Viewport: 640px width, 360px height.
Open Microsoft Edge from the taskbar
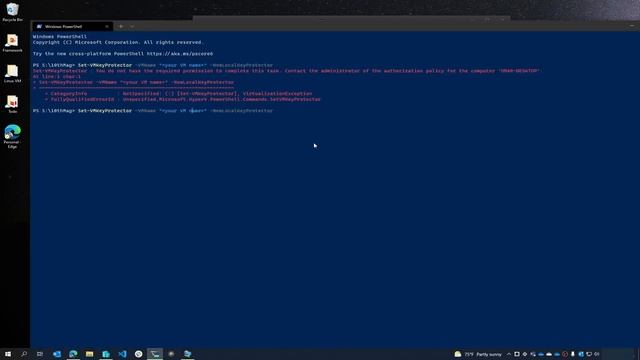click(x=73, y=354)
